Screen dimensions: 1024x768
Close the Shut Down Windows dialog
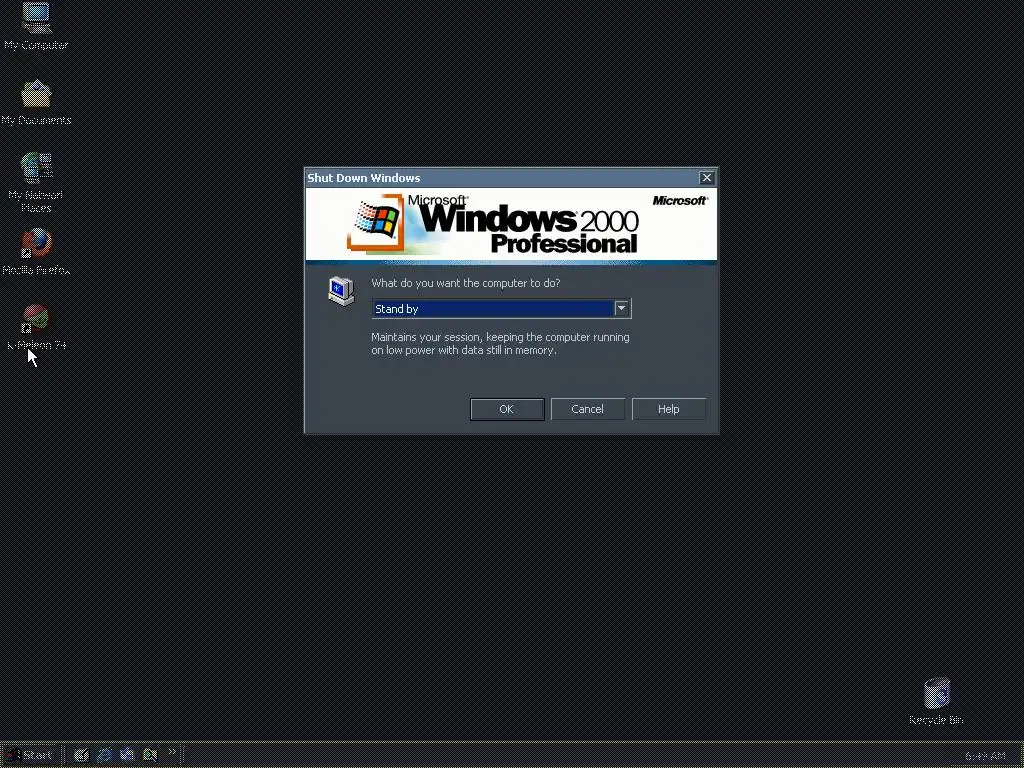click(x=707, y=178)
